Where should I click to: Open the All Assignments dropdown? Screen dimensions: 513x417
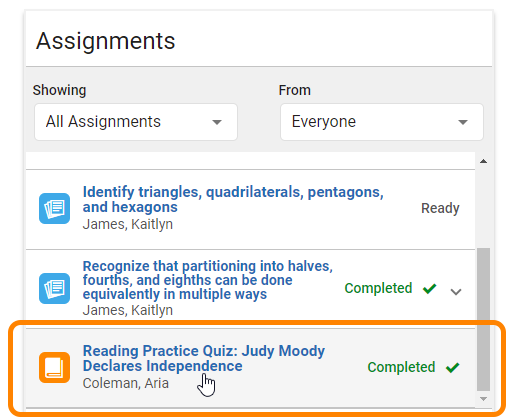[x=136, y=122]
